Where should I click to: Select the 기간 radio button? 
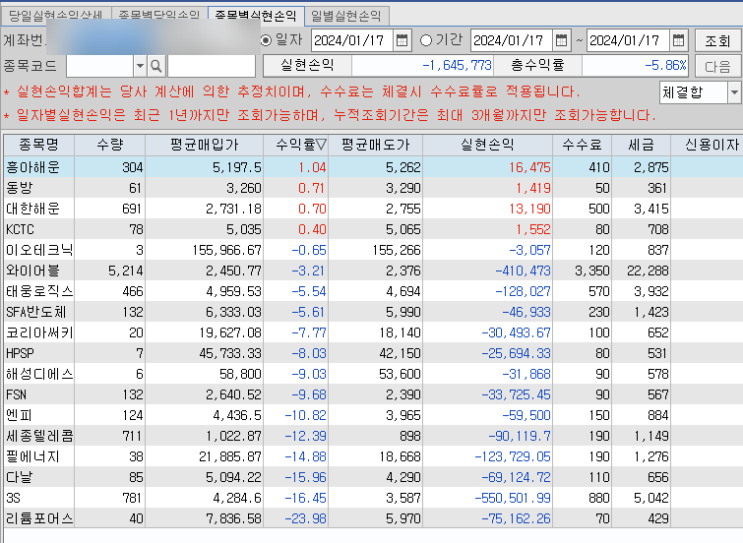426,41
